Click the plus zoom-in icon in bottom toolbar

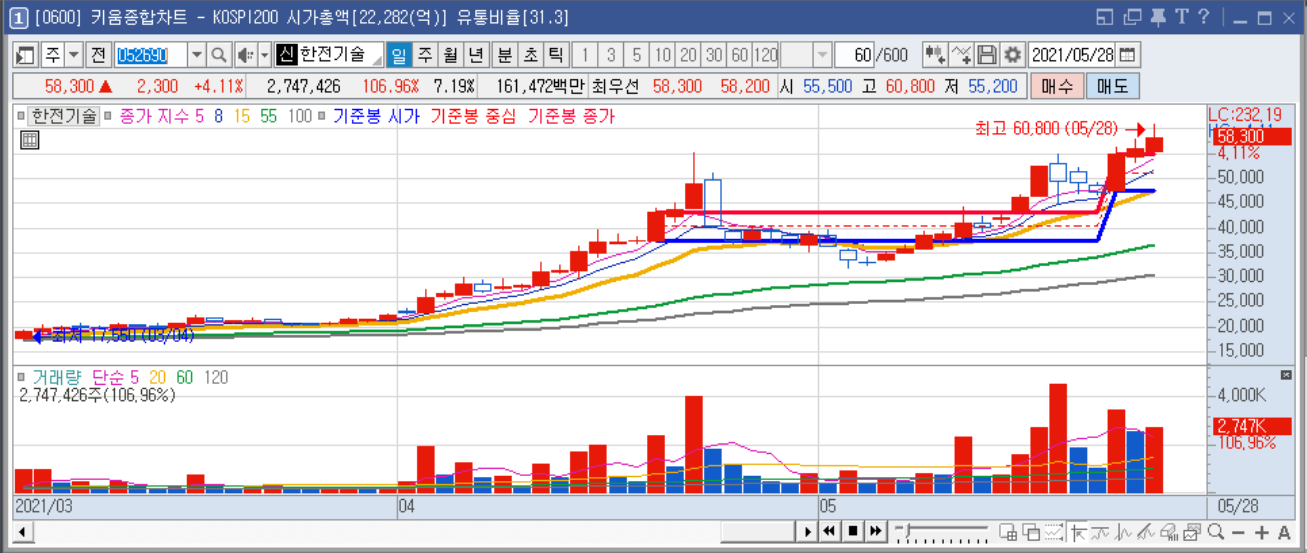point(1261,533)
